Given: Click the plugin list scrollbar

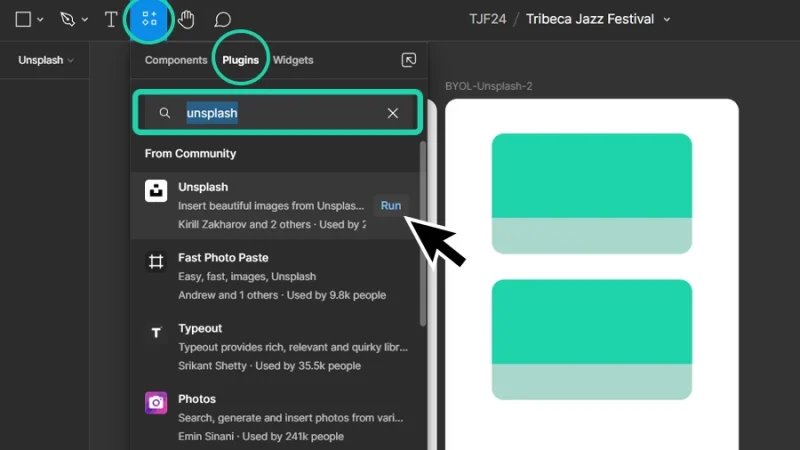Looking at the screenshot, I should click(422, 234).
